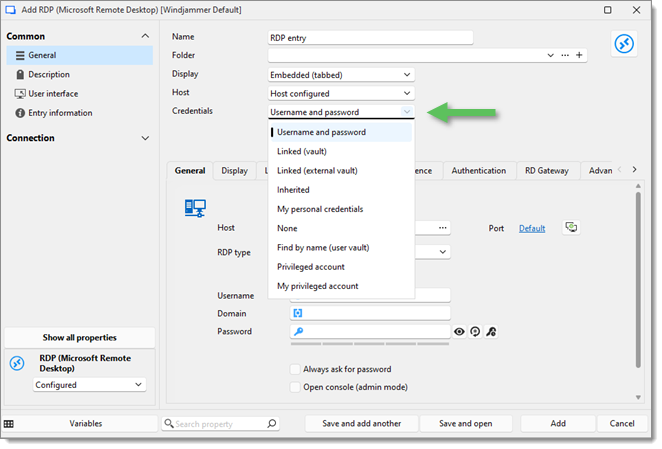Viewport: 662px width, 449px height.
Task: Click the Domain variable bracket icon
Action: (298, 313)
